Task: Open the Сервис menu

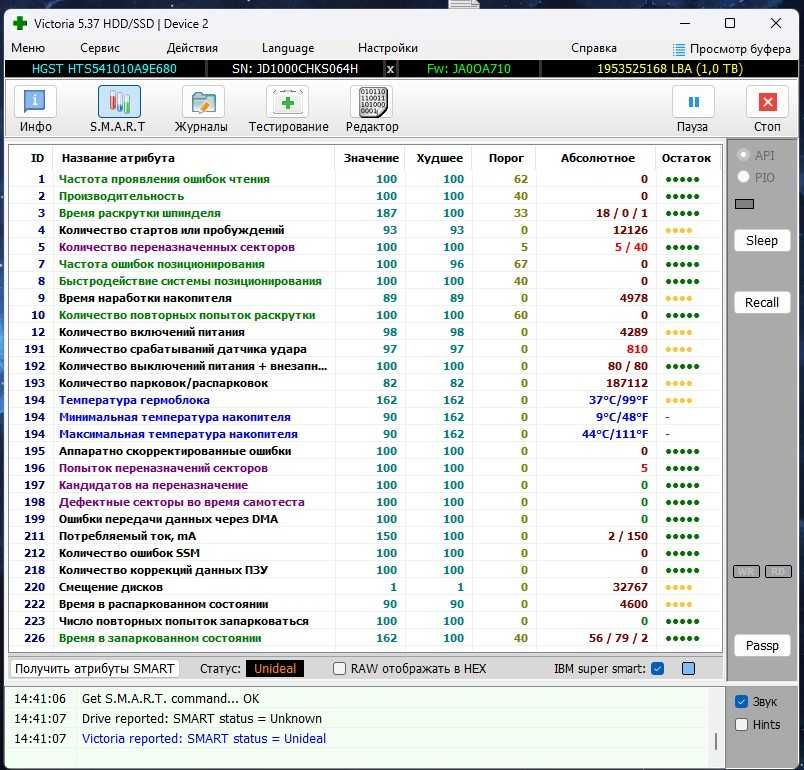Action: (x=99, y=48)
